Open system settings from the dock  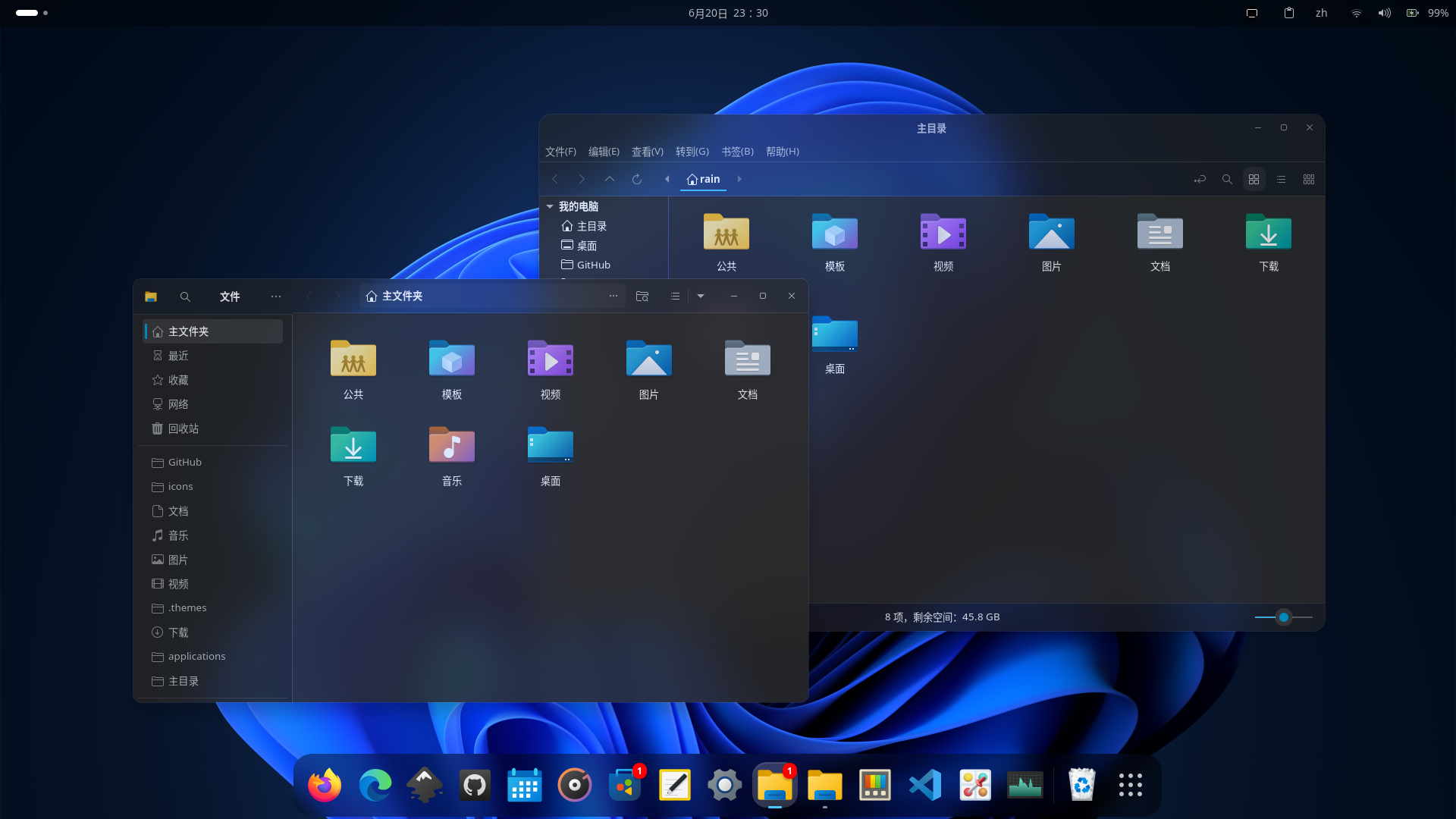tap(724, 785)
